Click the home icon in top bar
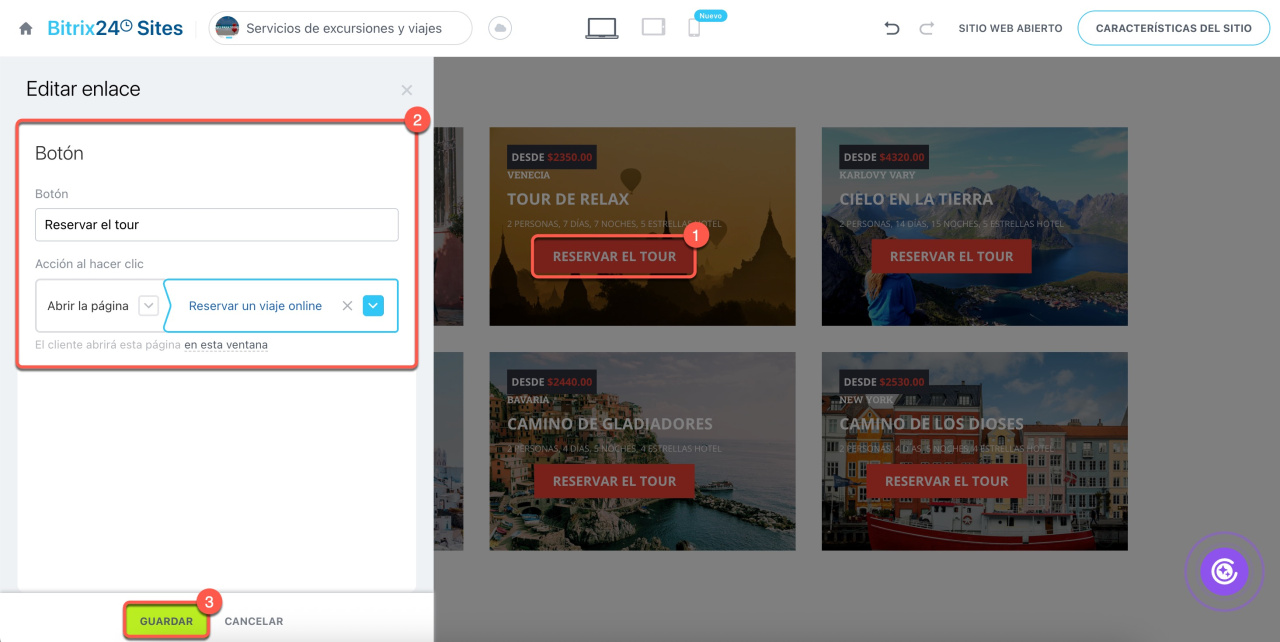 pyautogui.click(x=26, y=29)
